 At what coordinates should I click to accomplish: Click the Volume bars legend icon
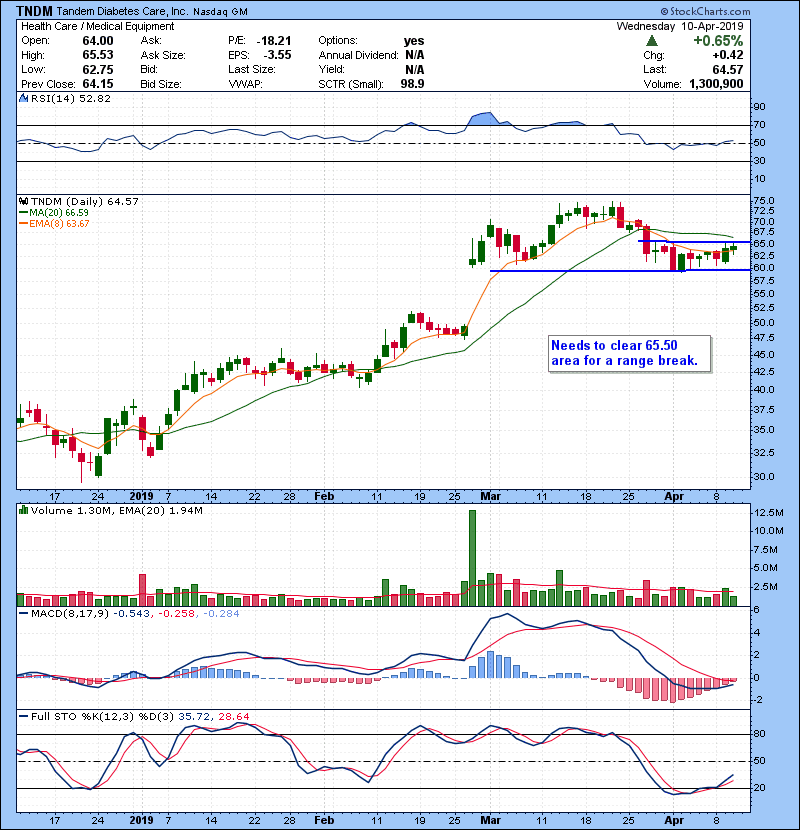23,510
